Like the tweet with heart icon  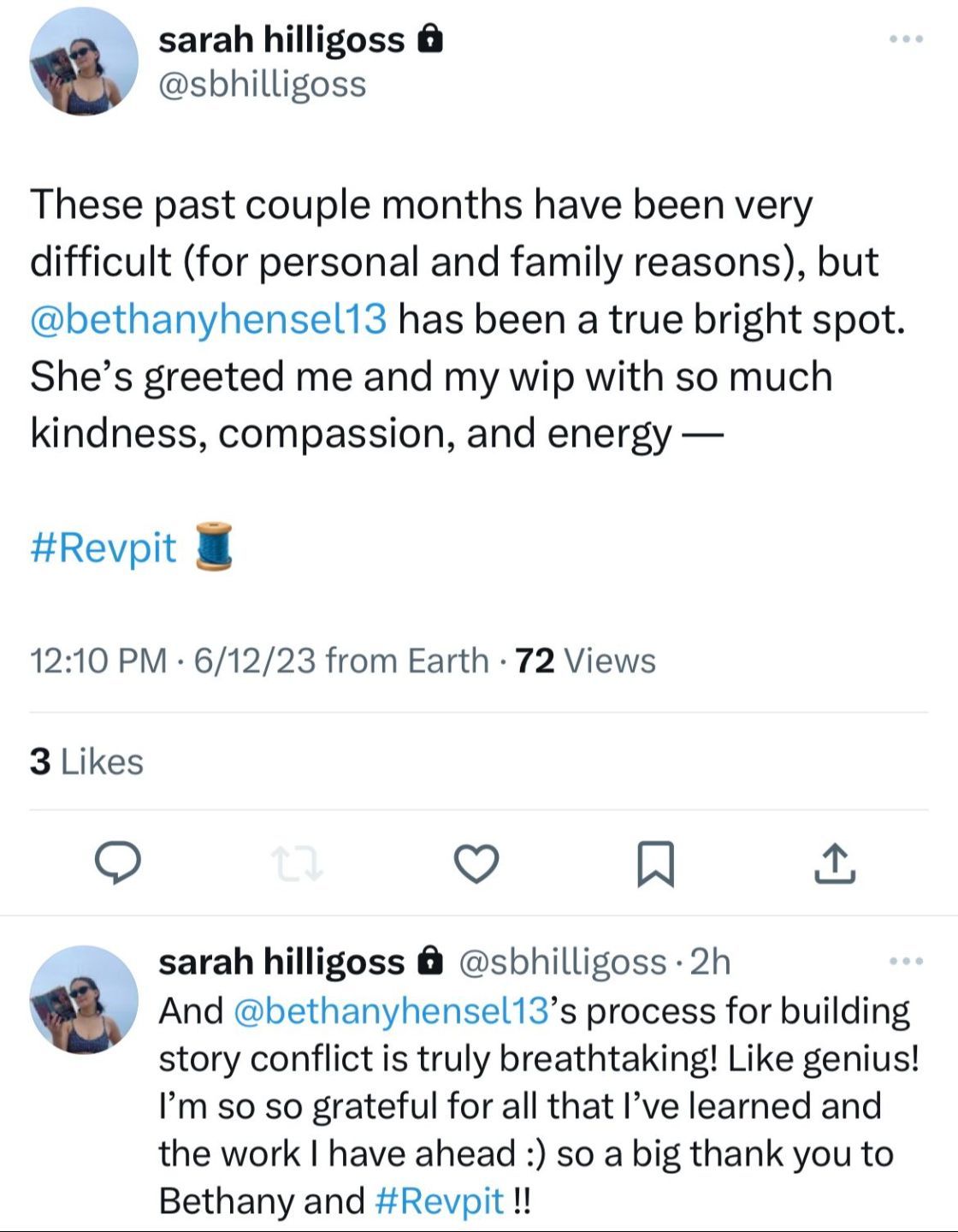[x=476, y=863]
